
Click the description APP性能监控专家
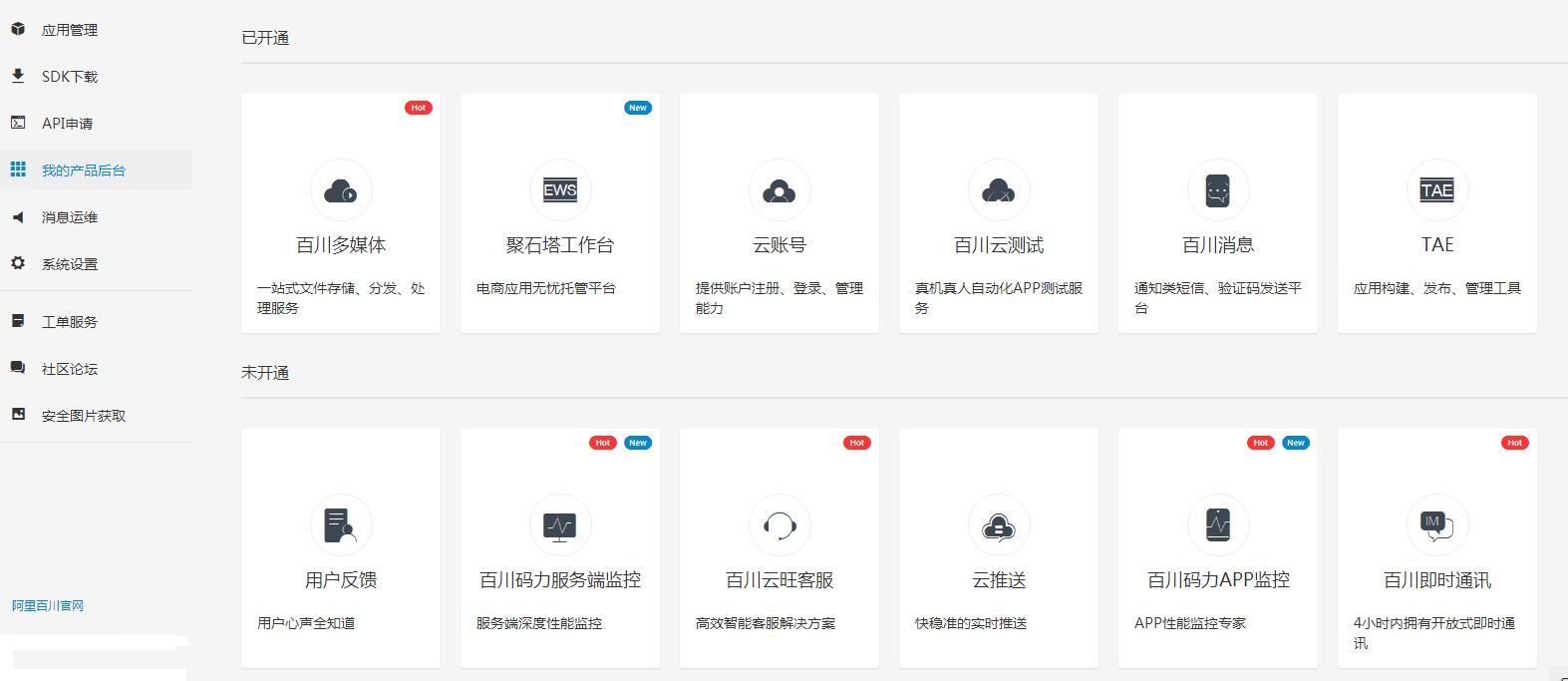tap(1190, 623)
